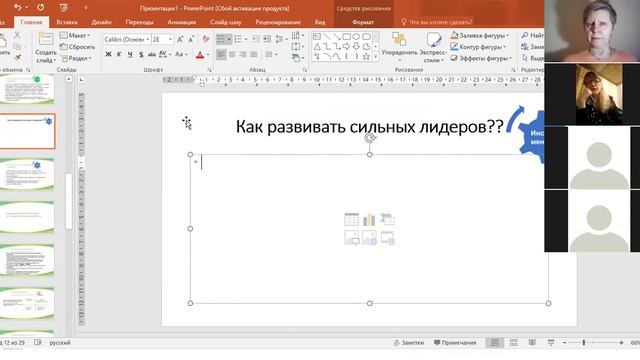Apply the red font color A

click(x=200, y=55)
